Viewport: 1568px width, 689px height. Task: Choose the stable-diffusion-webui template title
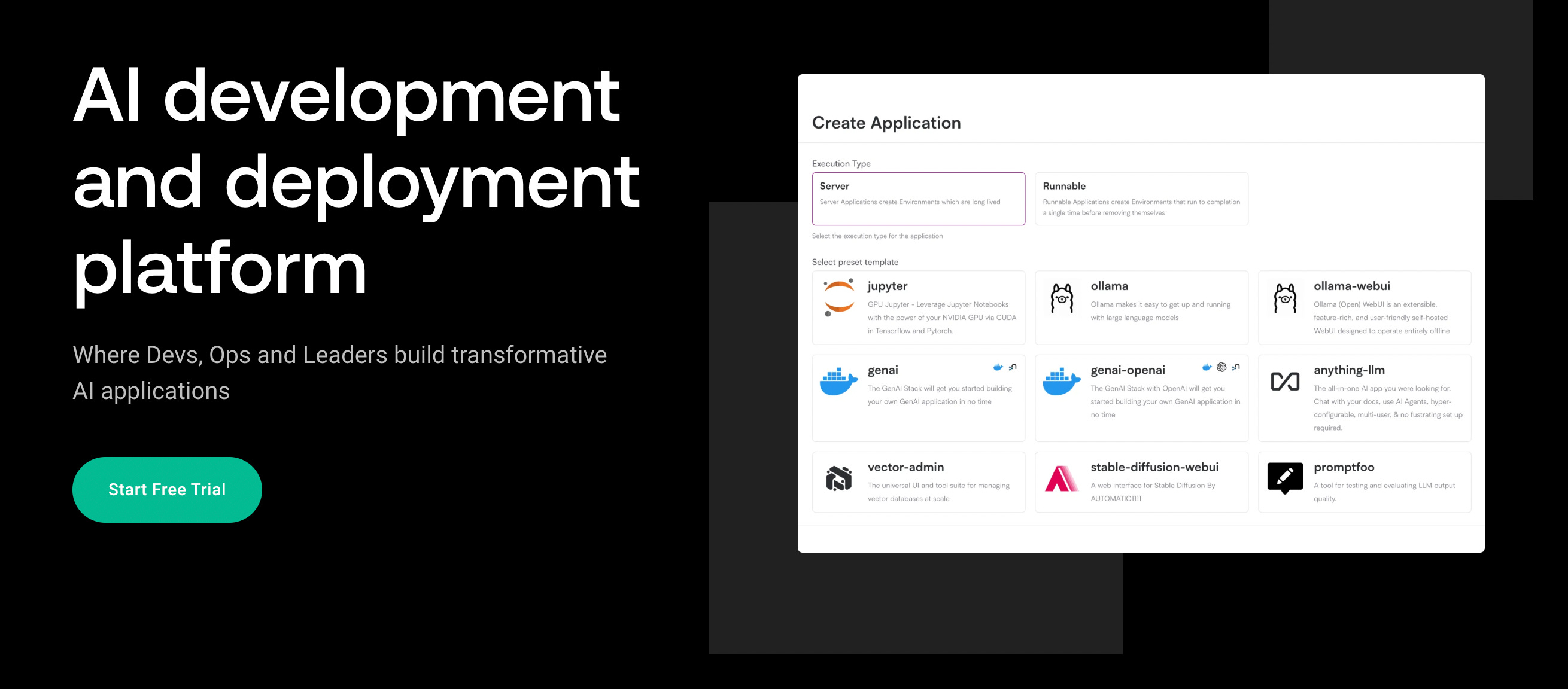tap(1154, 467)
